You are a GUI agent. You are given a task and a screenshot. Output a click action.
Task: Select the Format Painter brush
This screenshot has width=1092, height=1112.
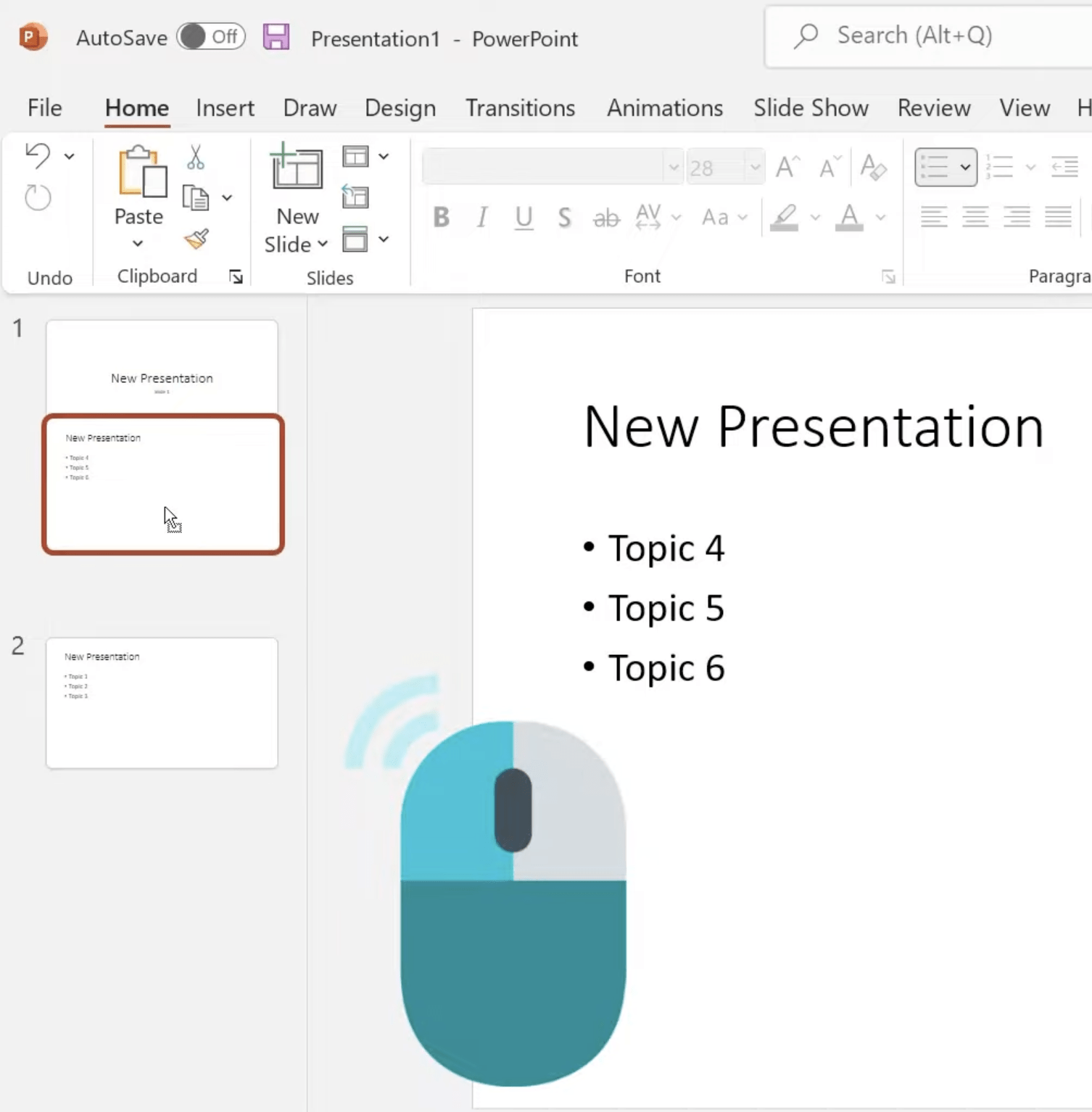[197, 239]
